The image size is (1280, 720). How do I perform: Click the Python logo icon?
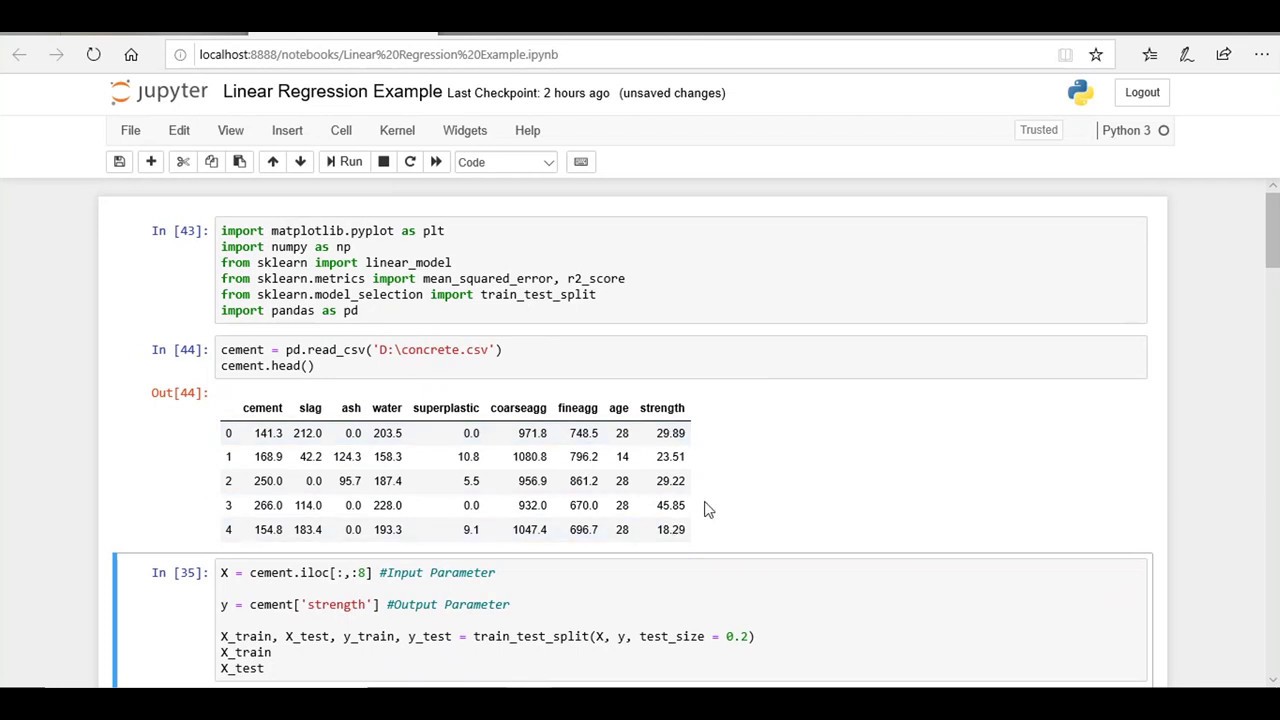click(x=1080, y=92)
